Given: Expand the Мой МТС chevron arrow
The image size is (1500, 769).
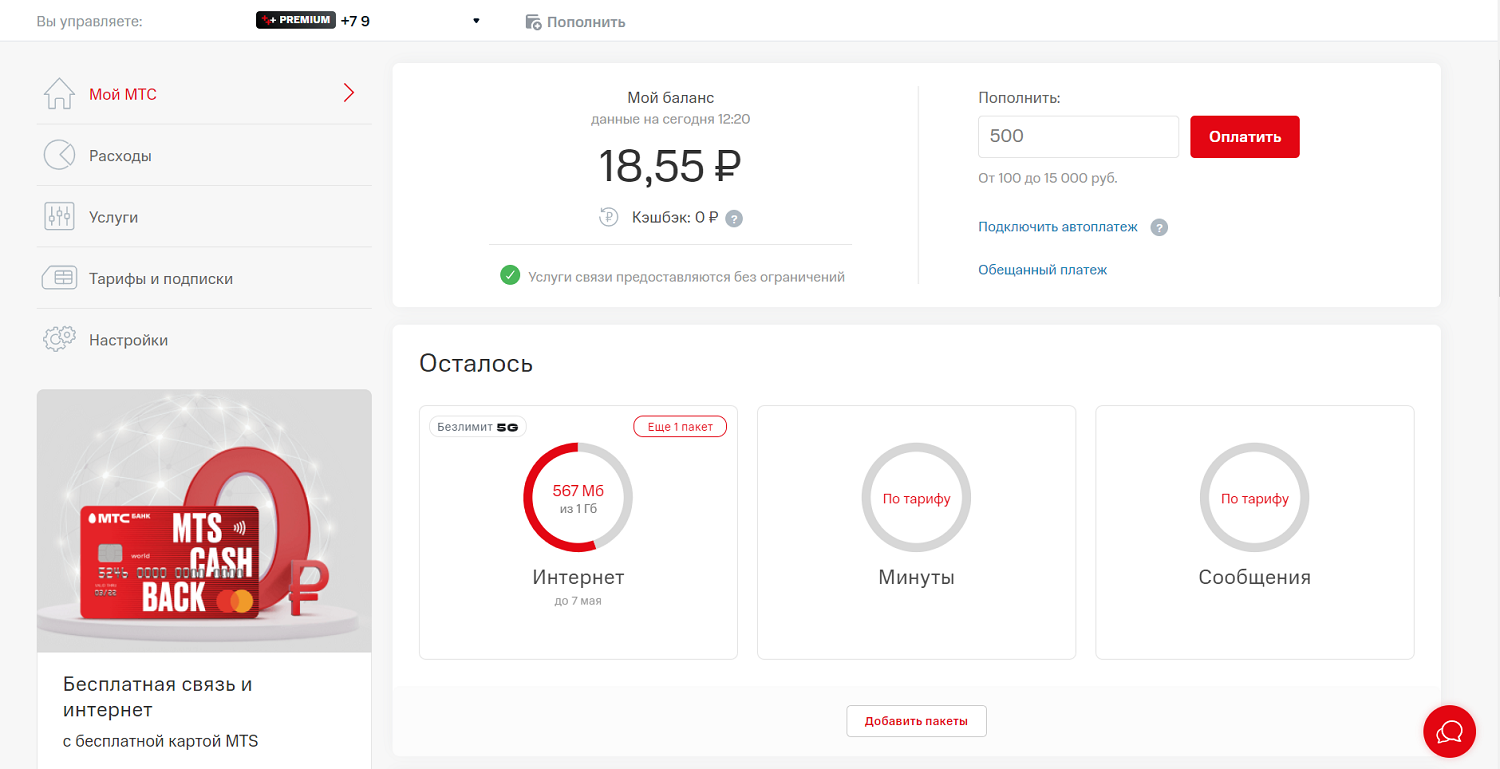Looking at the screenshot, I should point(348,94).
